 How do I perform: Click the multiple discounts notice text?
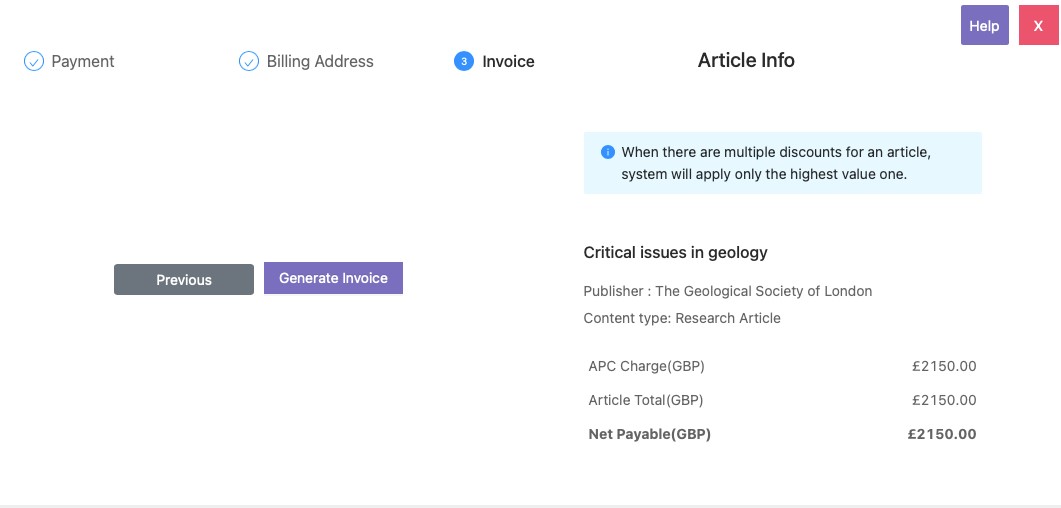776,164
